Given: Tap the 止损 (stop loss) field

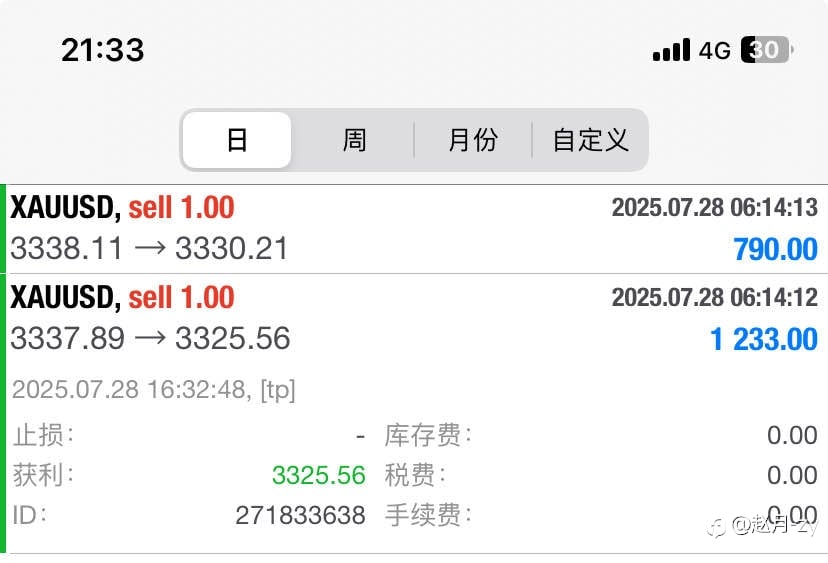Looking at the screenshot, I should coord(189,435).
